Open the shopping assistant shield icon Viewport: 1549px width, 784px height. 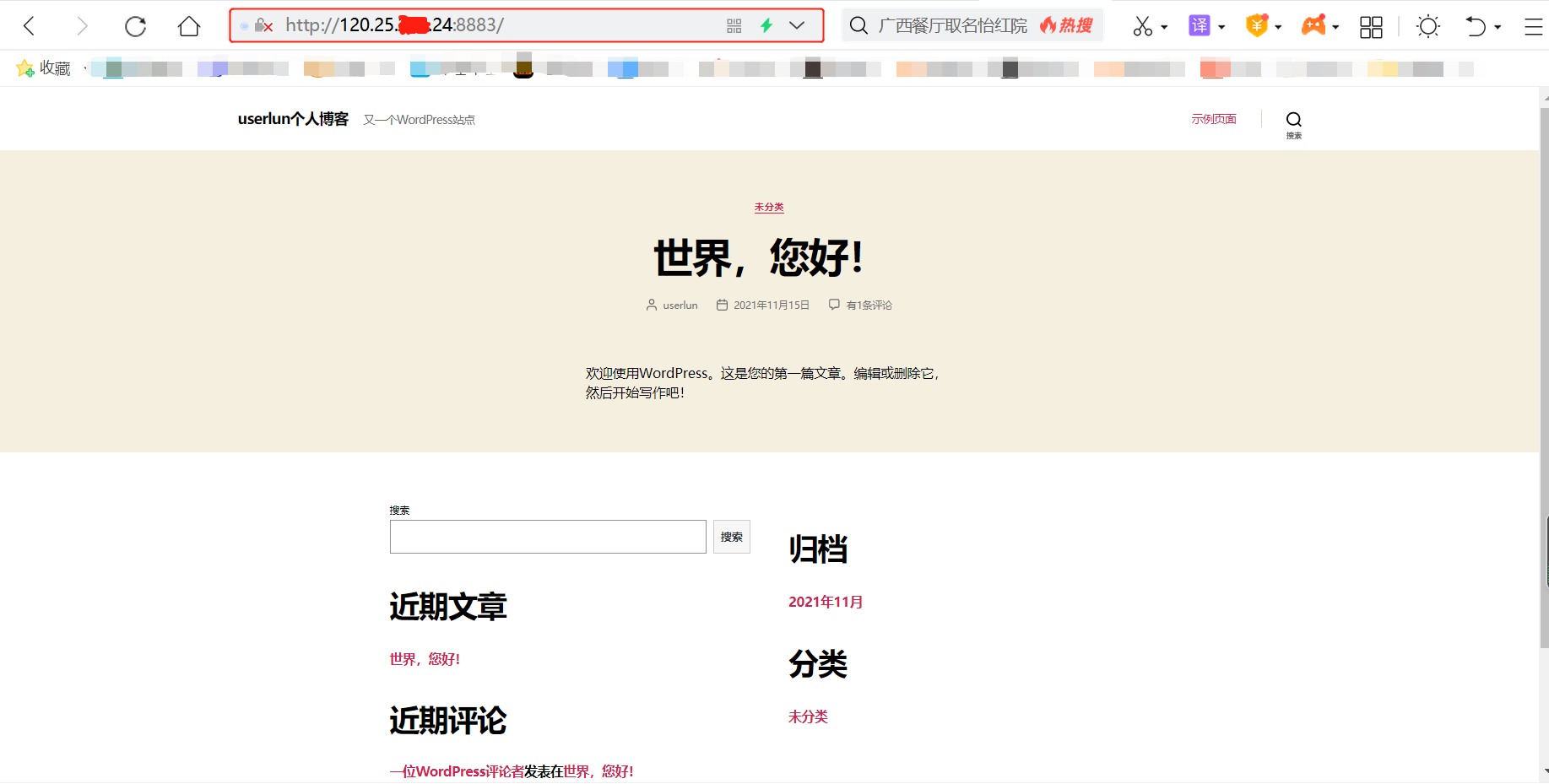[x=1257, y=25]
